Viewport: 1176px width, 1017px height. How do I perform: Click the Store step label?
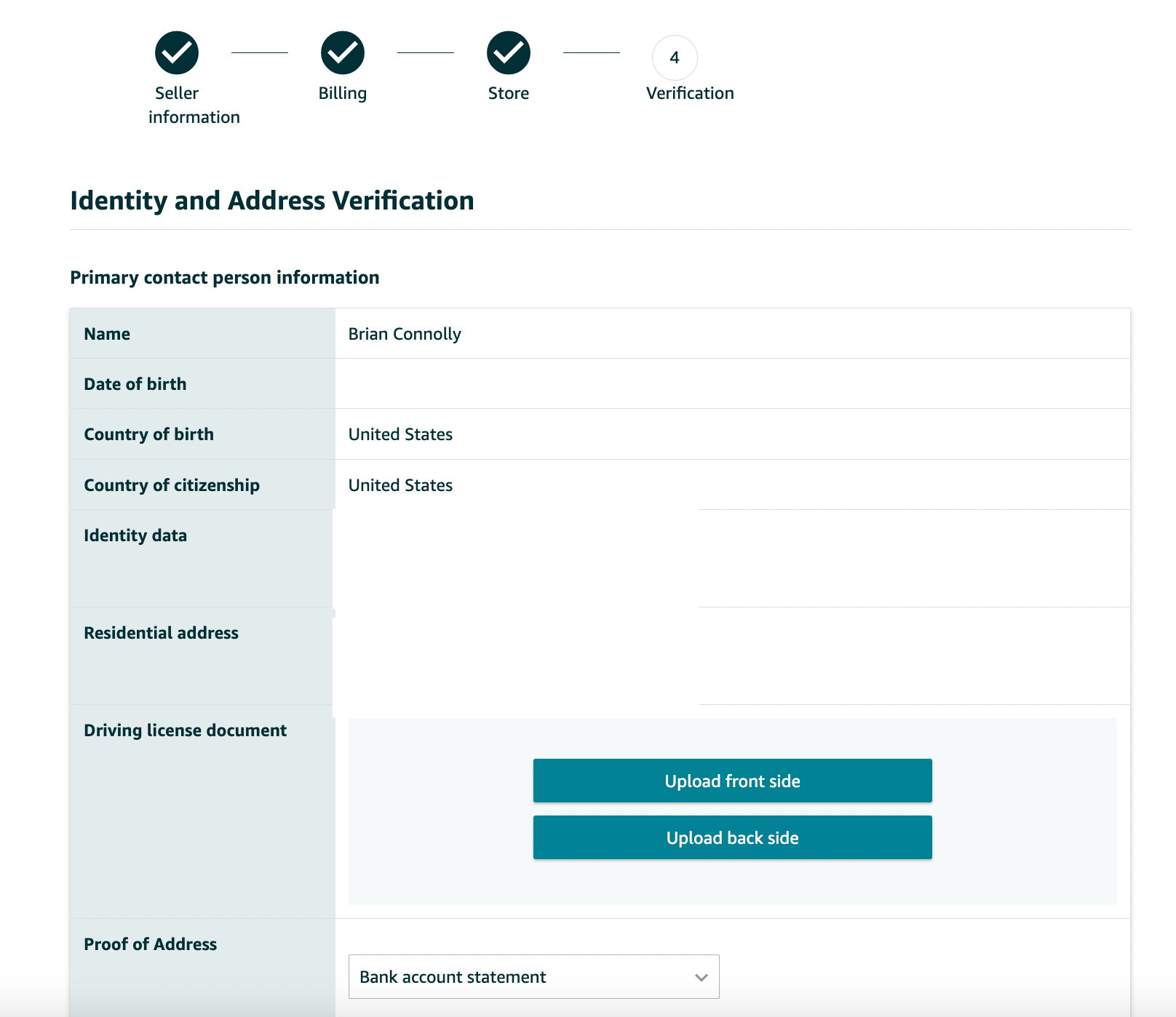click(x=509, y=93)
